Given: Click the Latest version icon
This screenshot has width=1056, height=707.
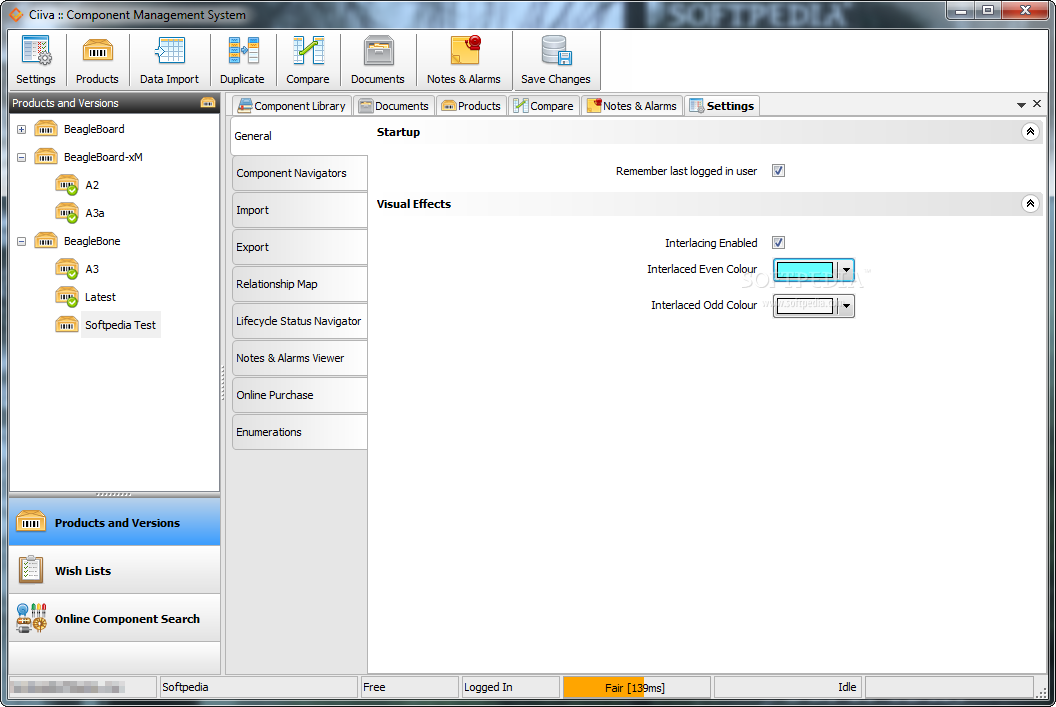Looking at the screenshot, I should [67, 297].
